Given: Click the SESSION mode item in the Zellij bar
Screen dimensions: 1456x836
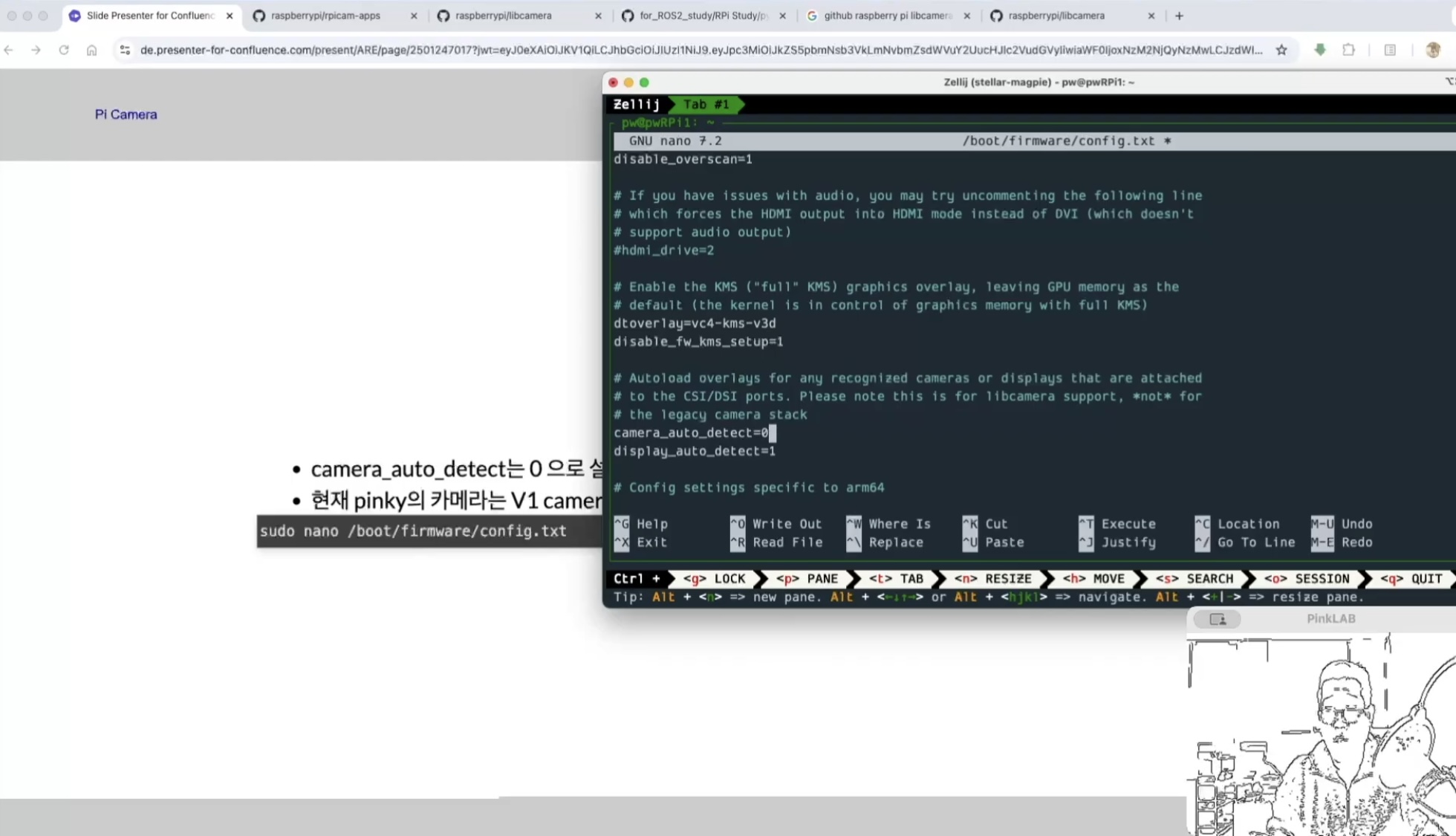Looking at the screenshot, I should [1307, 579].
